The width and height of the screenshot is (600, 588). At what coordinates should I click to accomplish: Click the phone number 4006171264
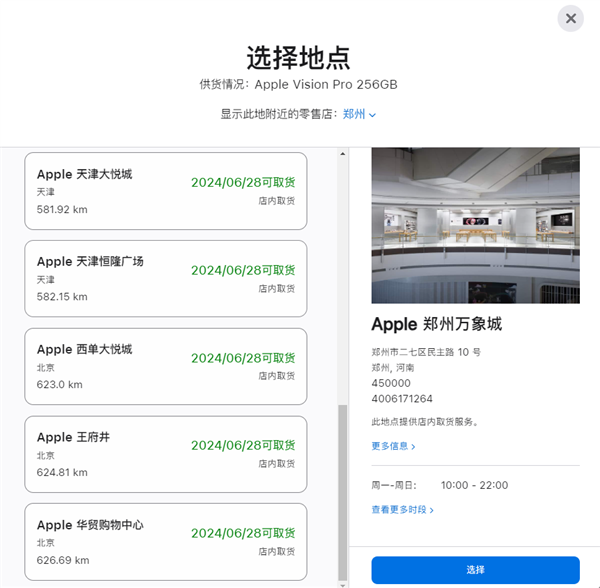coord(402,398)
